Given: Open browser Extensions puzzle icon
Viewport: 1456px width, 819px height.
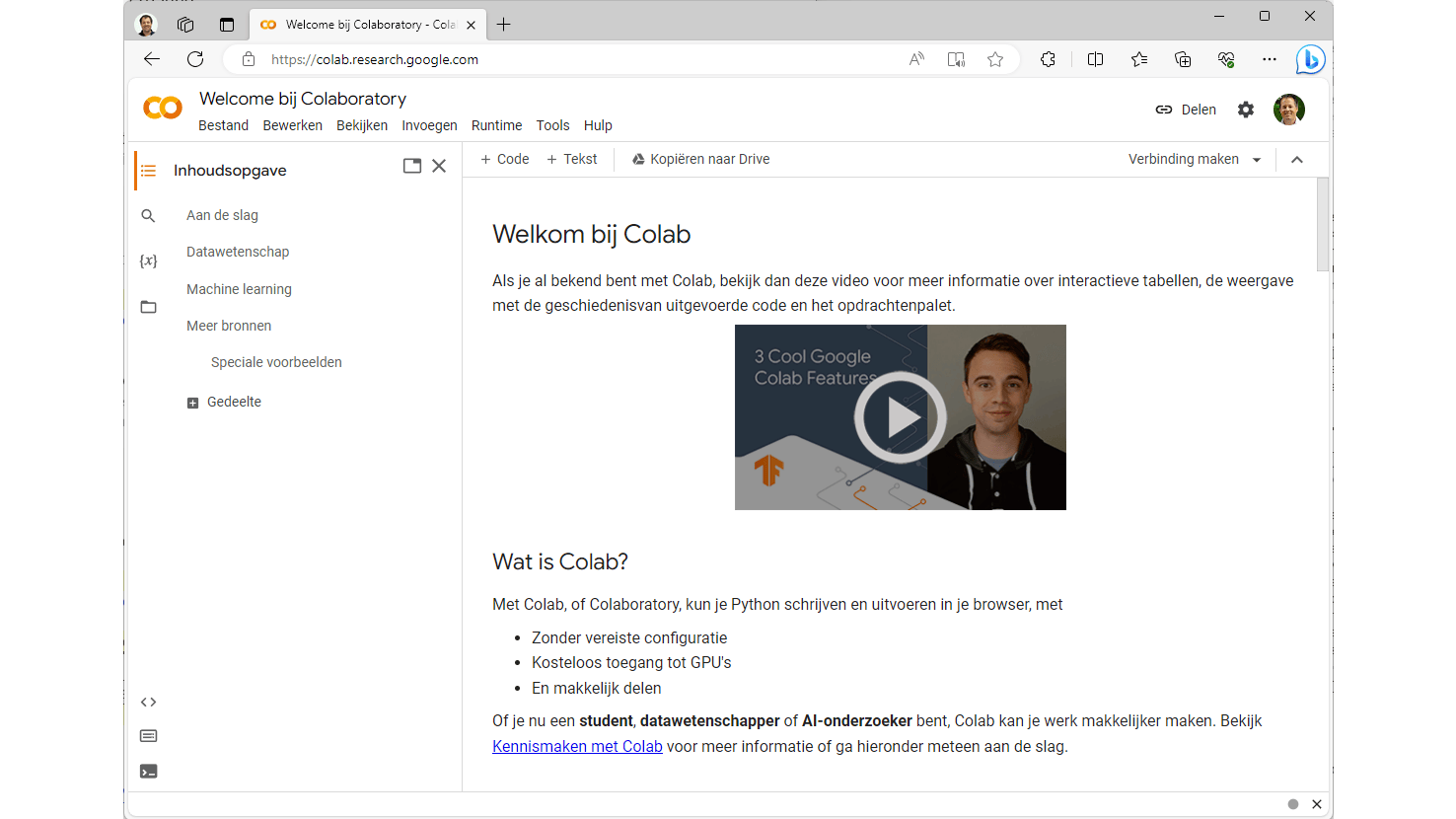Looking at the screenshot, I should tap(1048, 59).
